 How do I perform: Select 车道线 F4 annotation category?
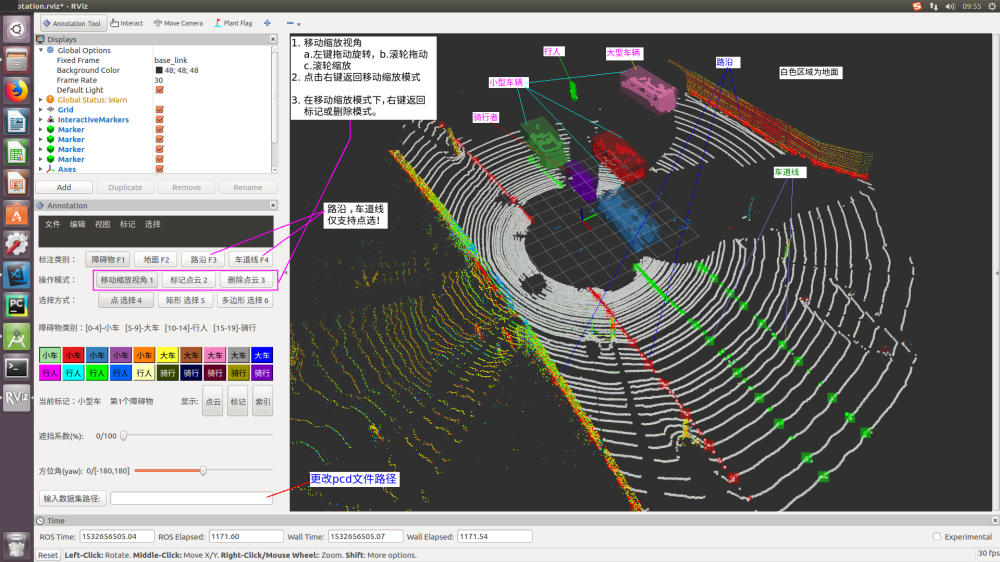tap(251, 260)
